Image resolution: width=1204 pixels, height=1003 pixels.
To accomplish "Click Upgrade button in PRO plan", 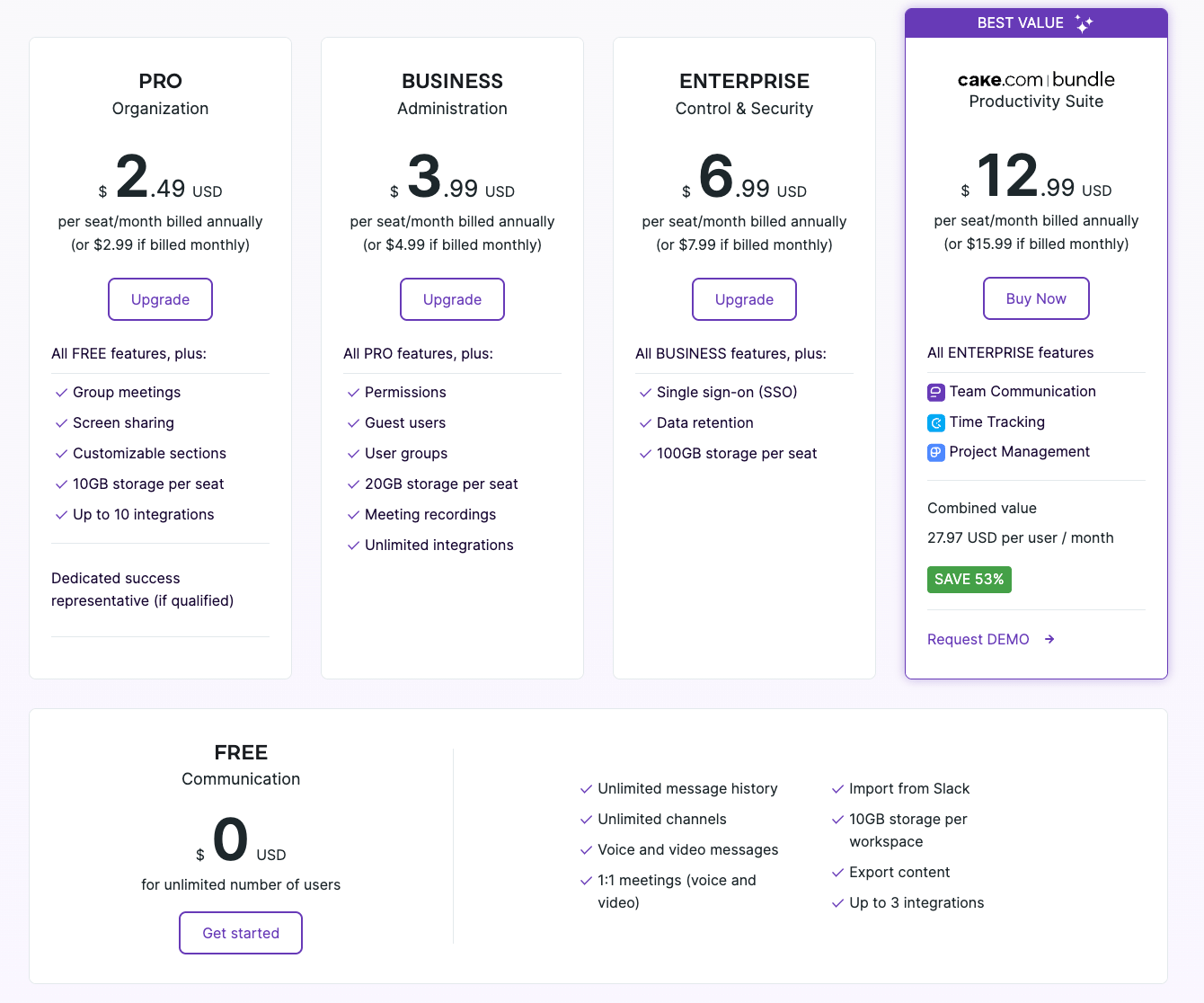I will (160, 299).
